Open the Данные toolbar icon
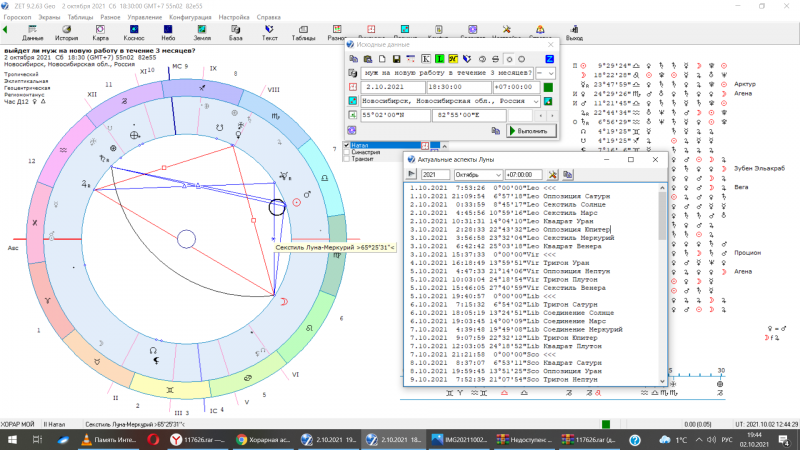The height and width of the screenshot is (450, 800). point(32,29)
